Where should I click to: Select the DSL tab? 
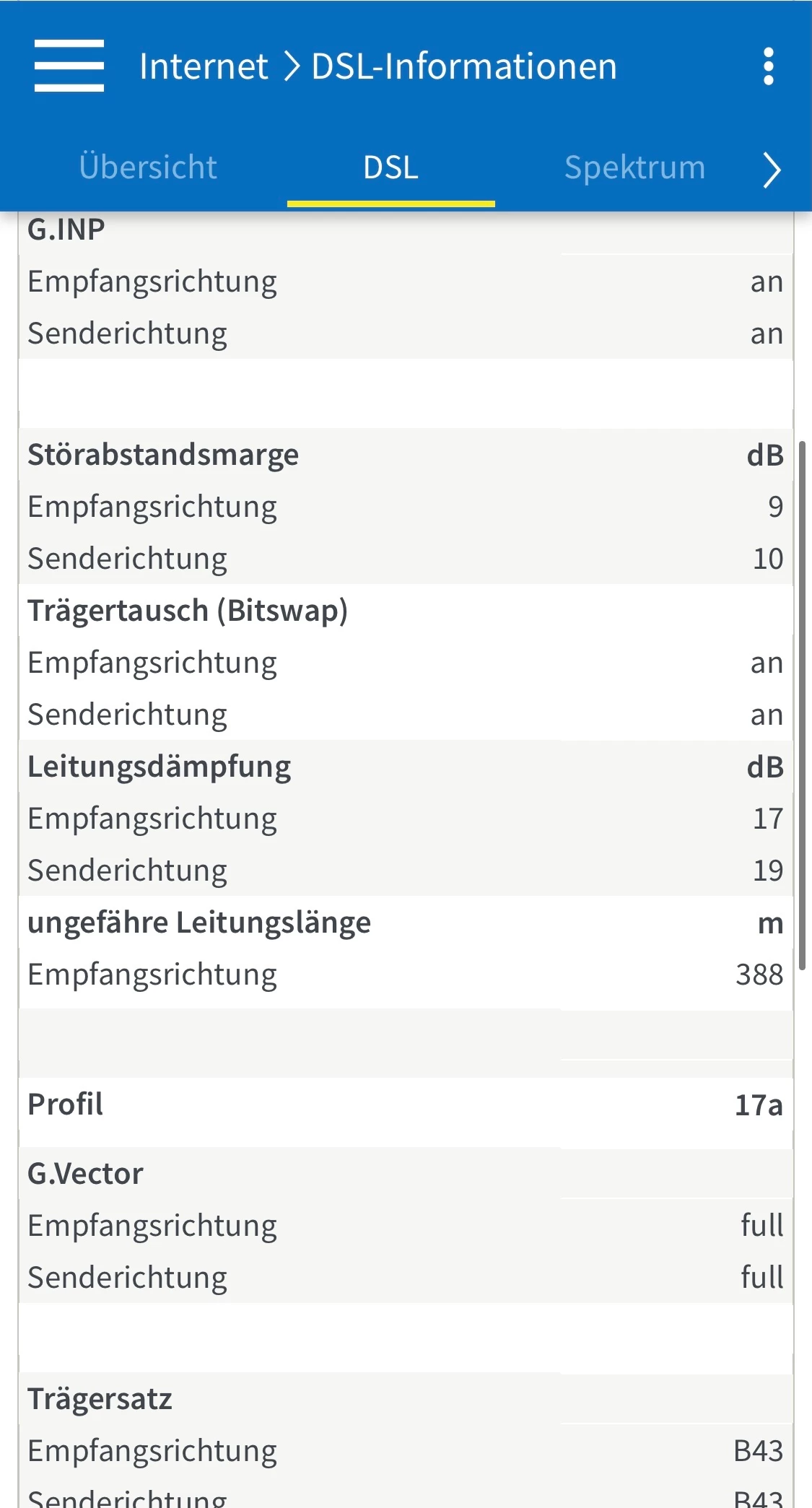(x=390, y=167)
